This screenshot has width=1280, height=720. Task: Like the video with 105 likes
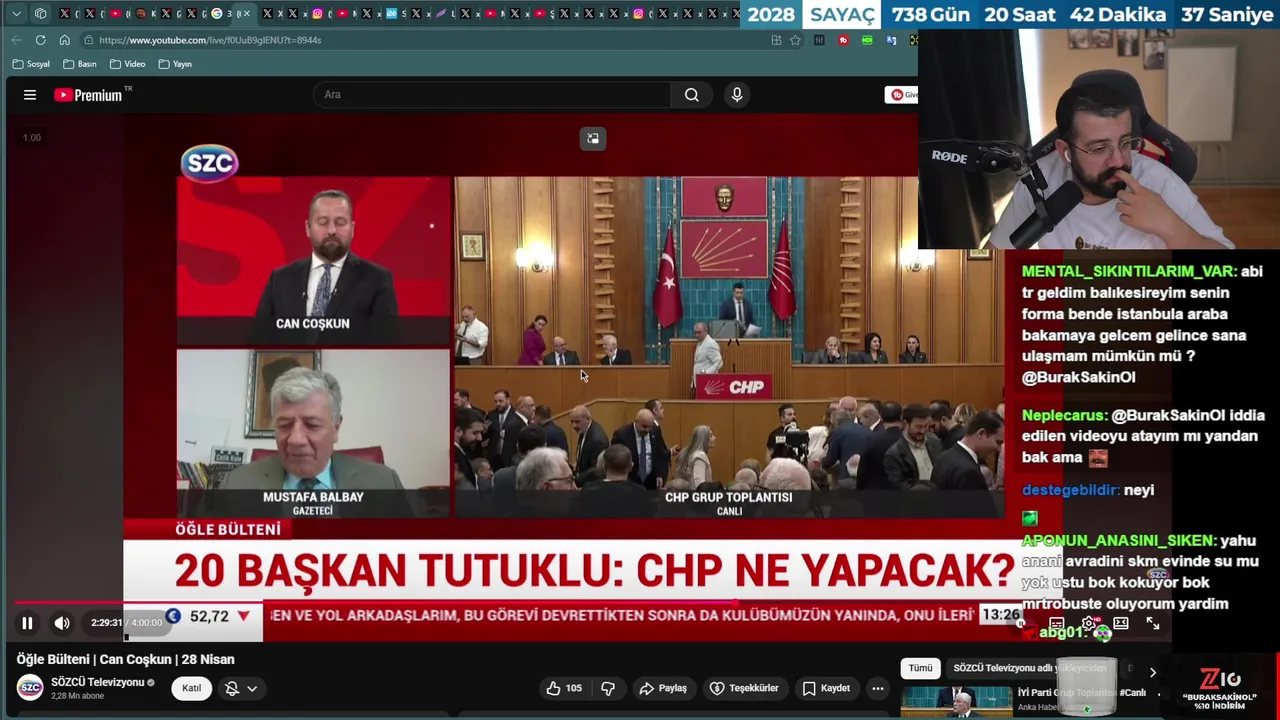pos(563,688)
